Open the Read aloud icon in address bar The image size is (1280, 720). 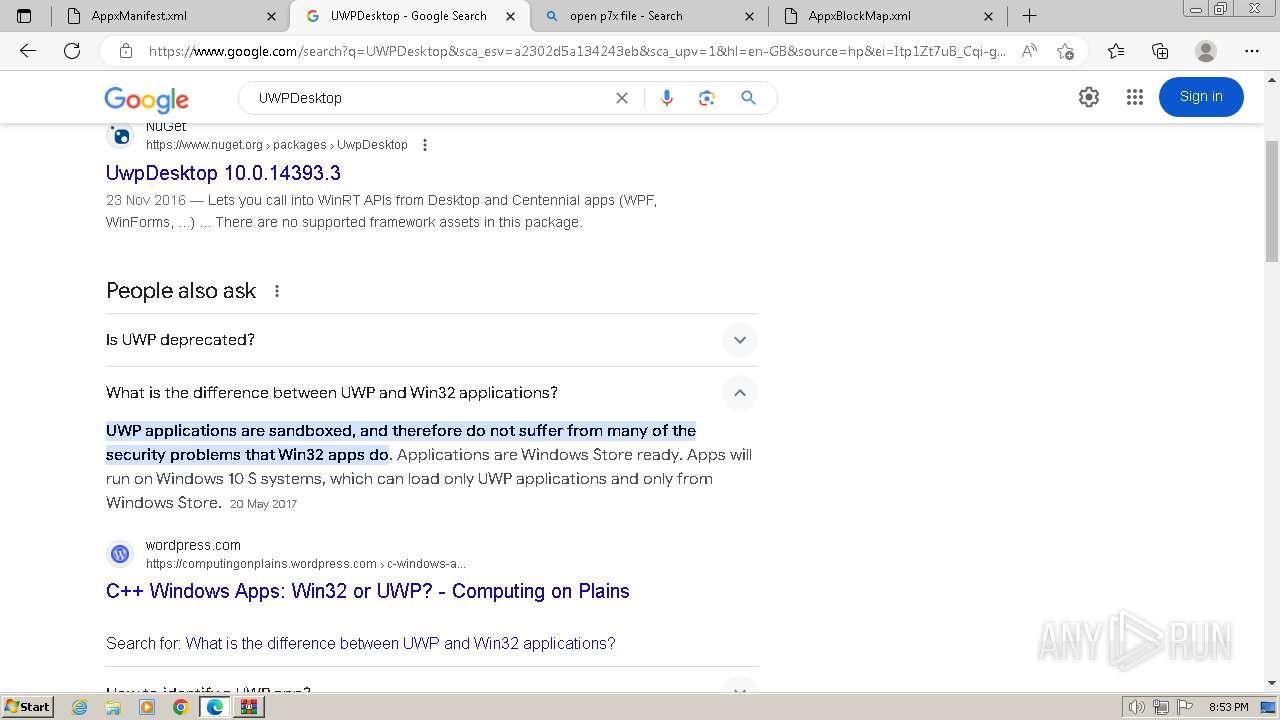click(x=1029, y=51)
